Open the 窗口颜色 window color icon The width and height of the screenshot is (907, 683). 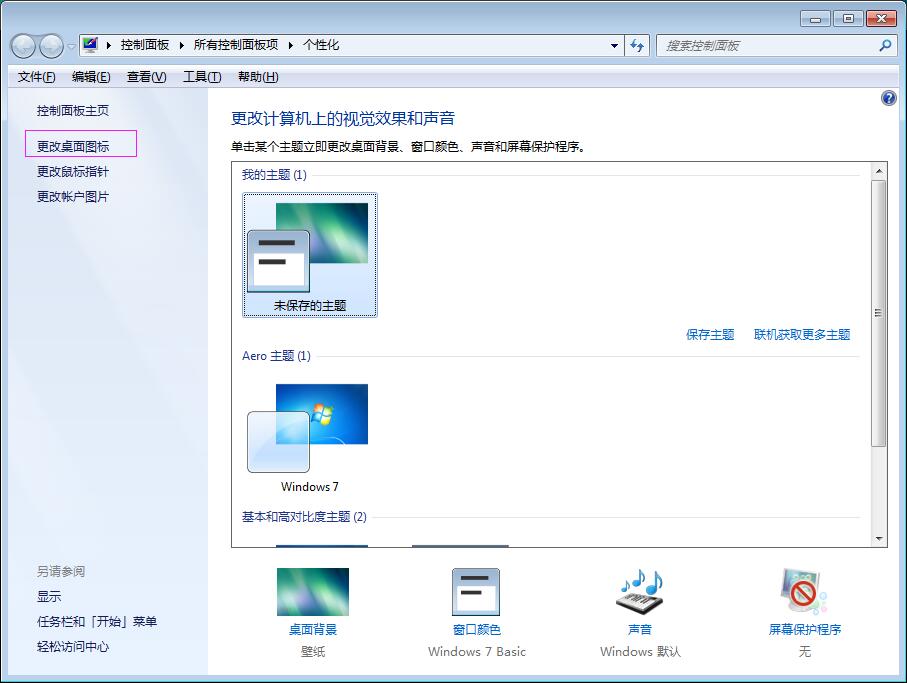coord(476,593)
